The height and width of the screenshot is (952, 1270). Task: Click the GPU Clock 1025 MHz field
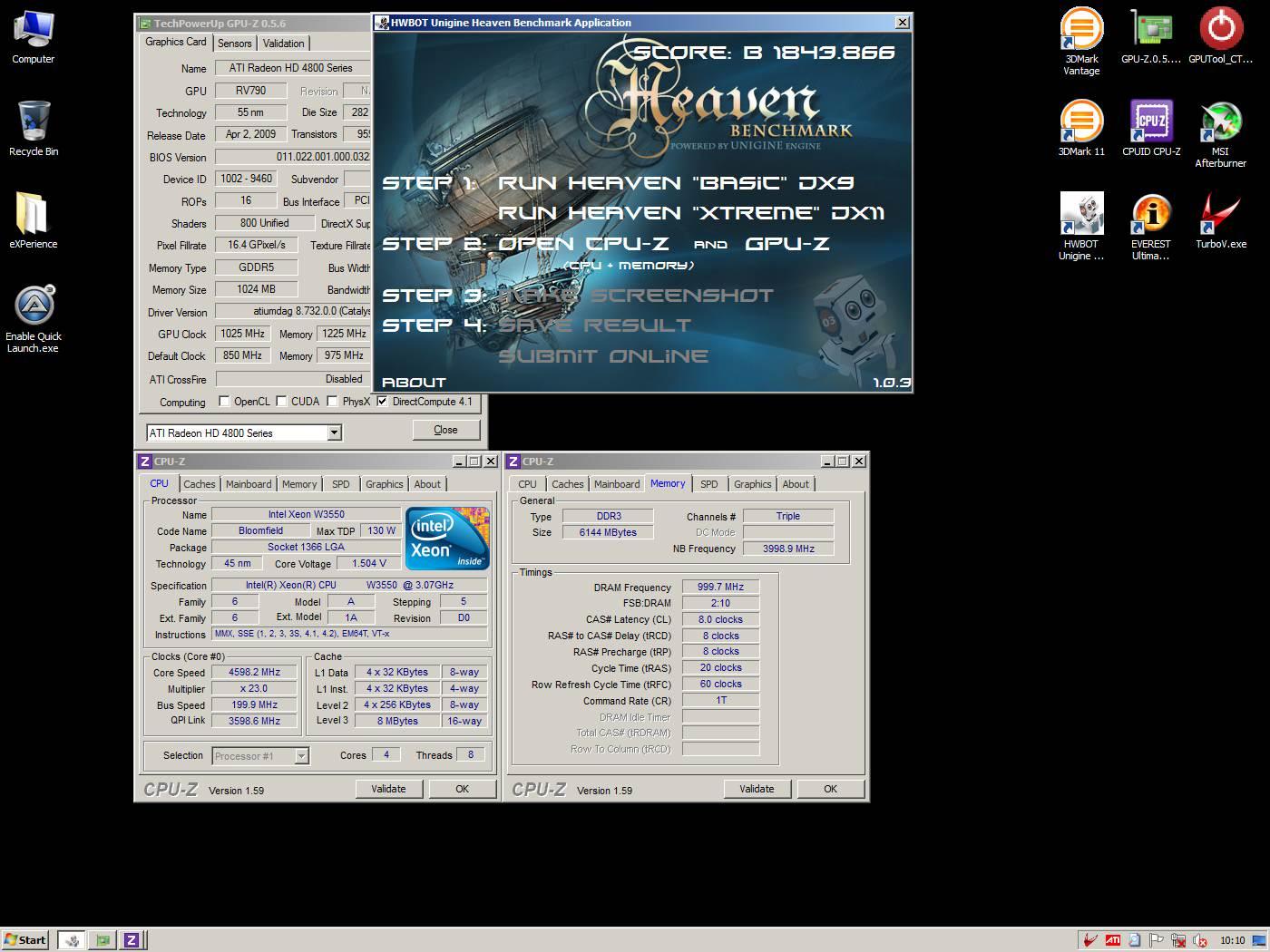point(242,334)
